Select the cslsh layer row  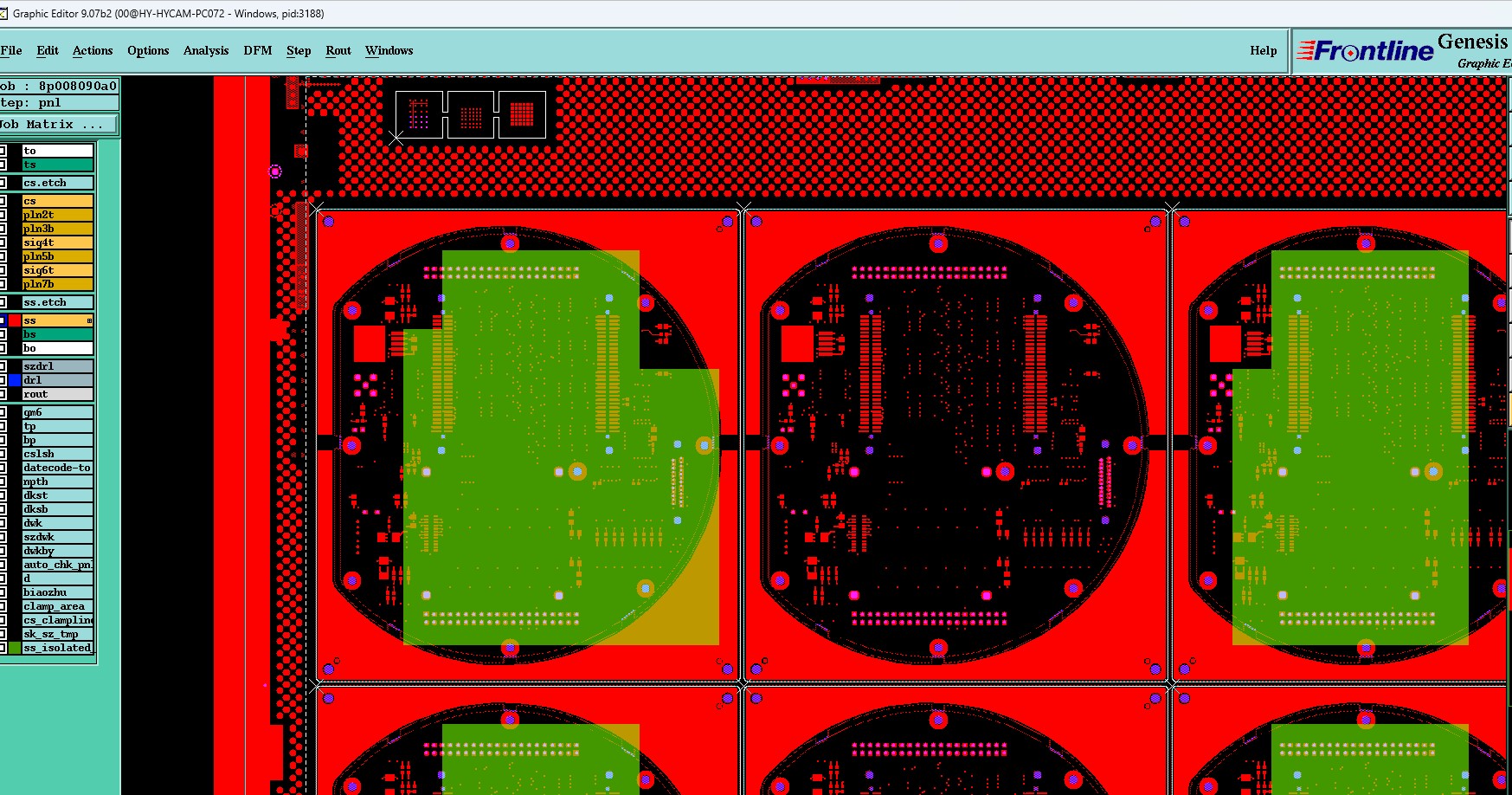click(x=57, y=454)
